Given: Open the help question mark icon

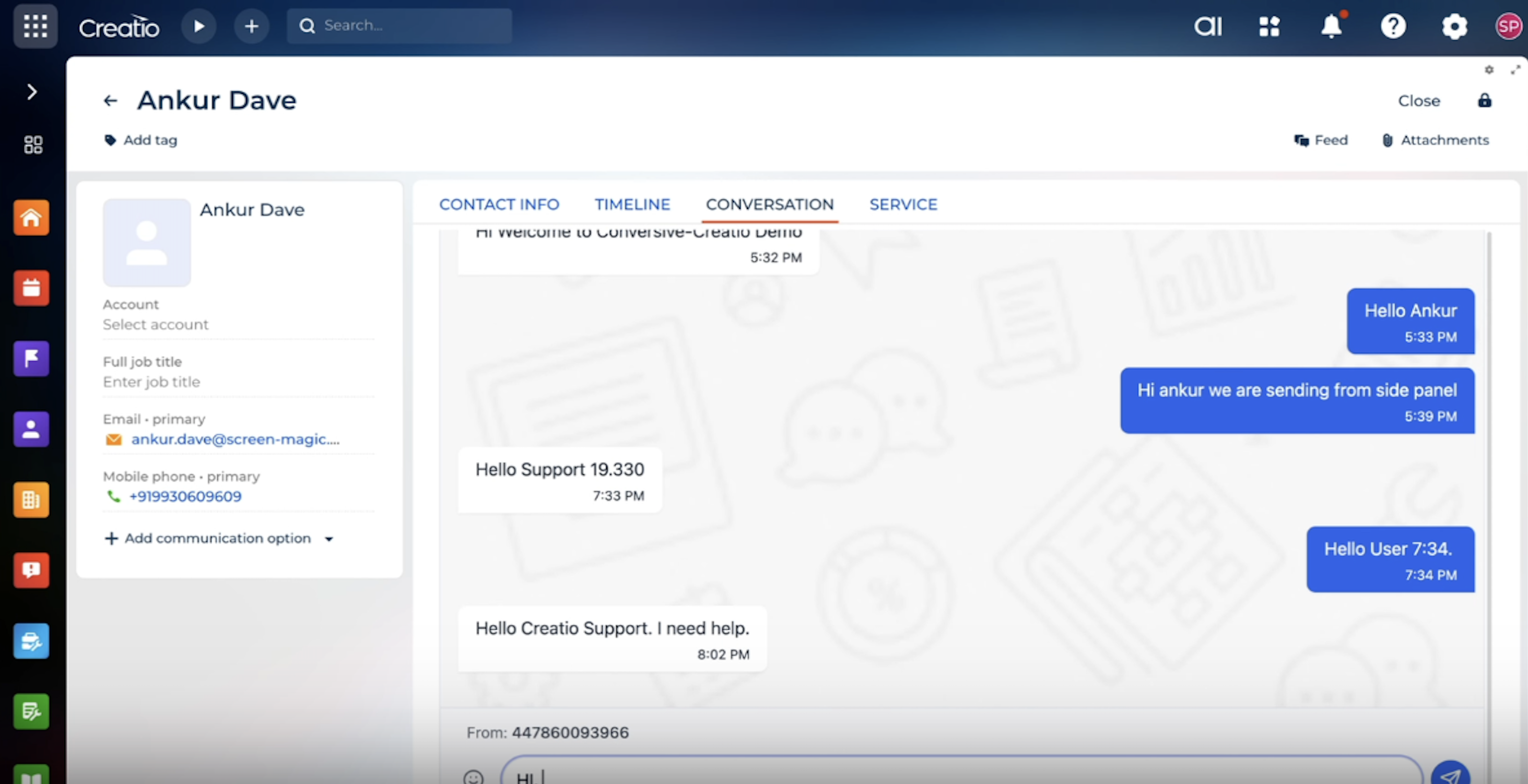Looking at the screenshot, I should click(1393, 26).
